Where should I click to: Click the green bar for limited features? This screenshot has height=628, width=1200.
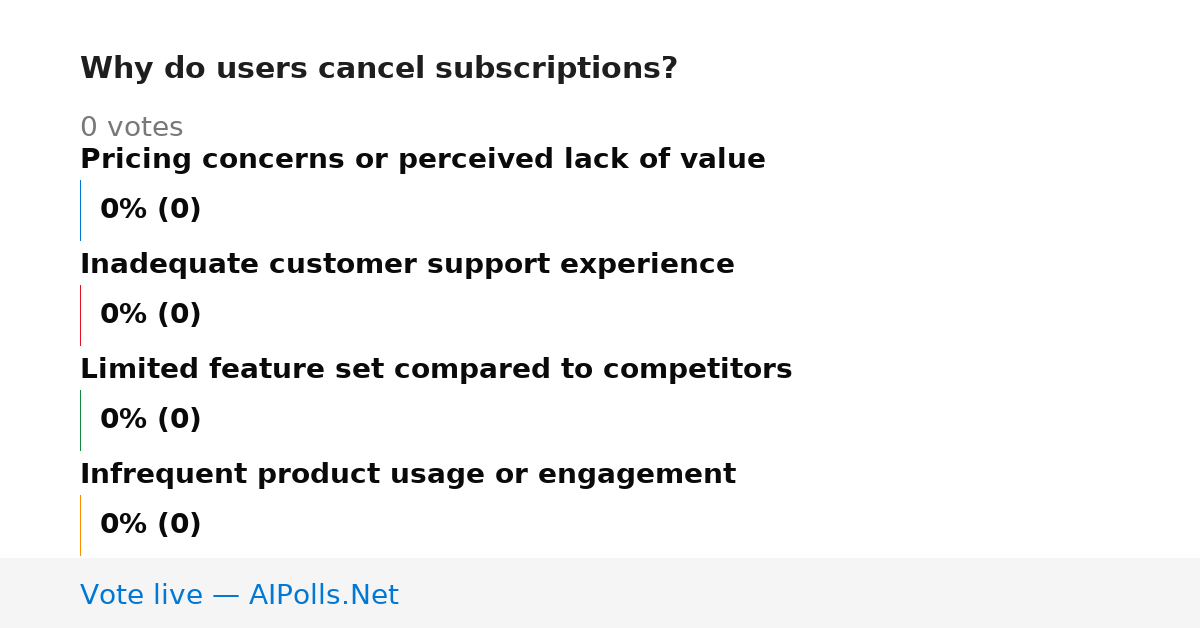[80, 420]
